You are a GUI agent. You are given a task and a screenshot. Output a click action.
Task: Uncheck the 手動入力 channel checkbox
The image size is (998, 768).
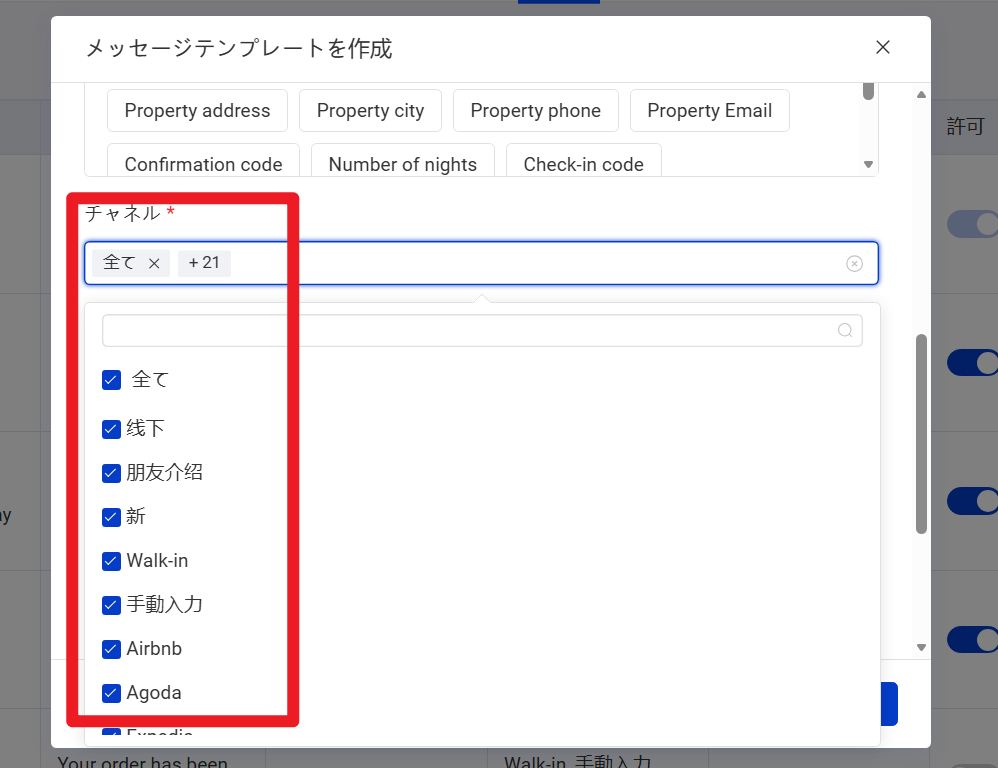pos(111,605)
